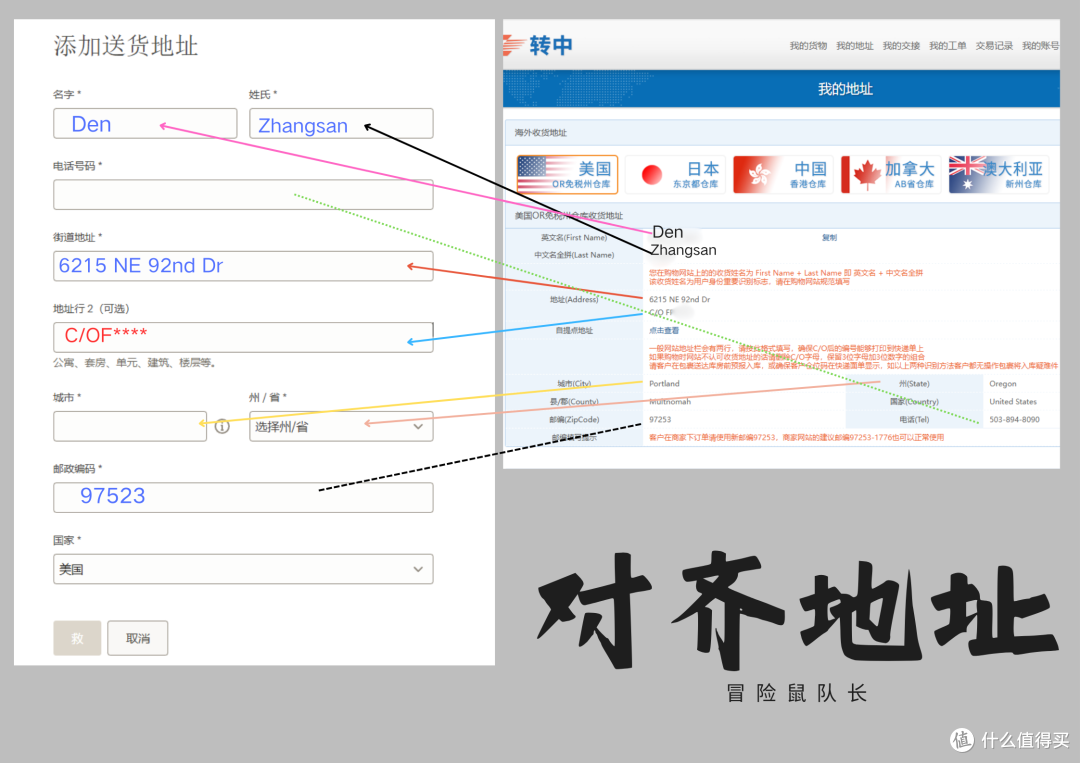This screenshot has width=1080, height=763.
Task: Click the city value Portland
Action: (x=664, y=384)
